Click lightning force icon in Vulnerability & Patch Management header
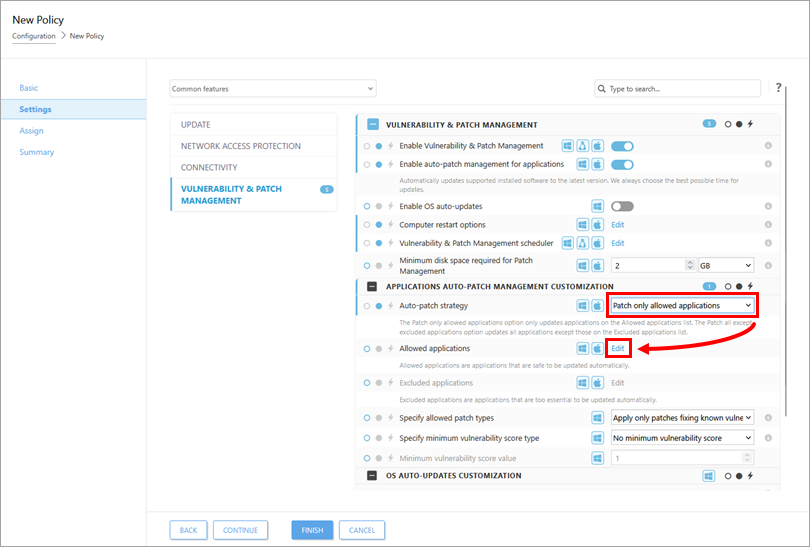This screenshot has width=810, height=547. pos(750,125)
